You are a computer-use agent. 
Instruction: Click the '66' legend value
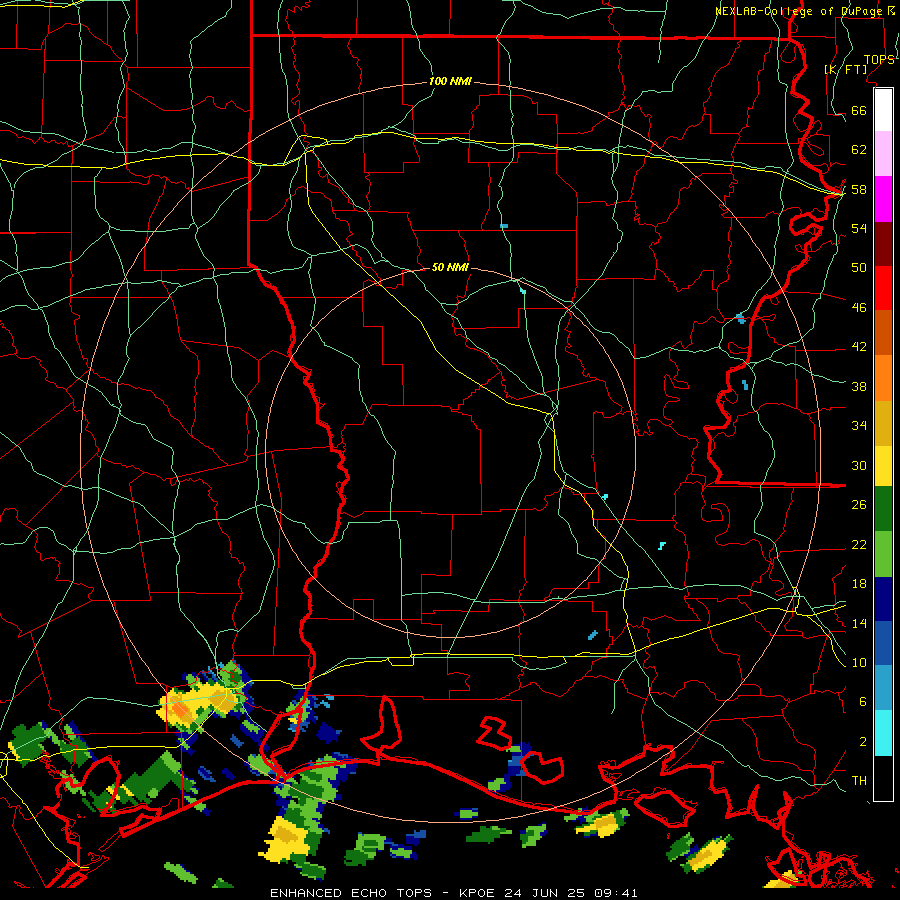click(859, 111)
